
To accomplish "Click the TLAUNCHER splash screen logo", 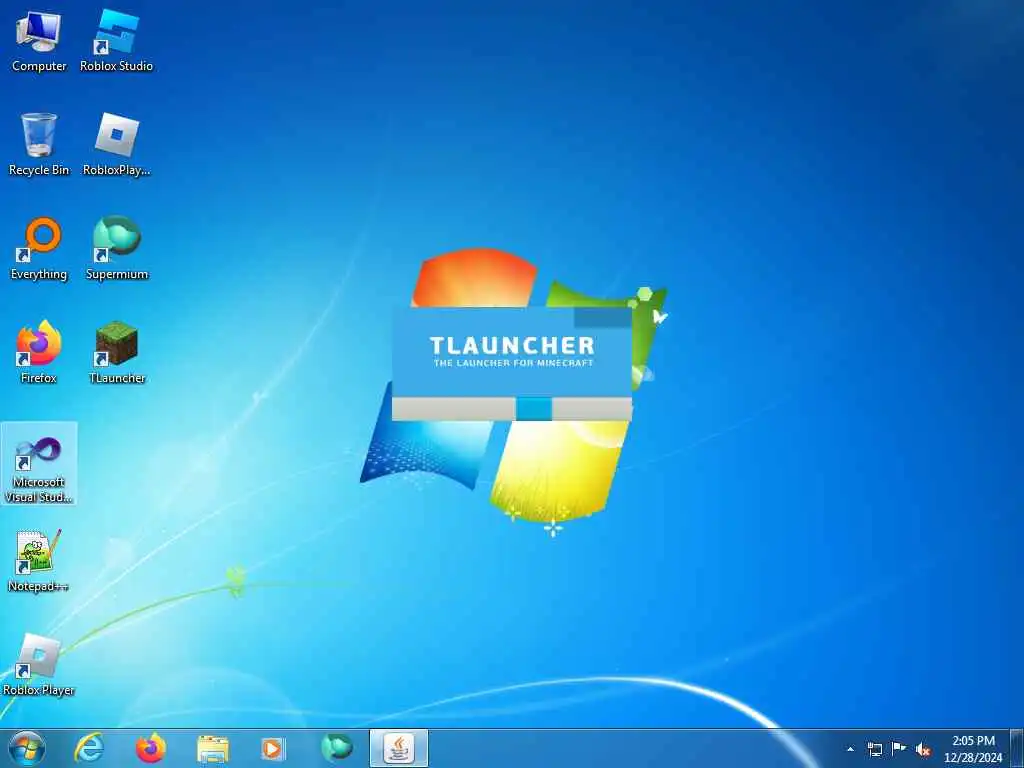I will [x=513, y=351].
